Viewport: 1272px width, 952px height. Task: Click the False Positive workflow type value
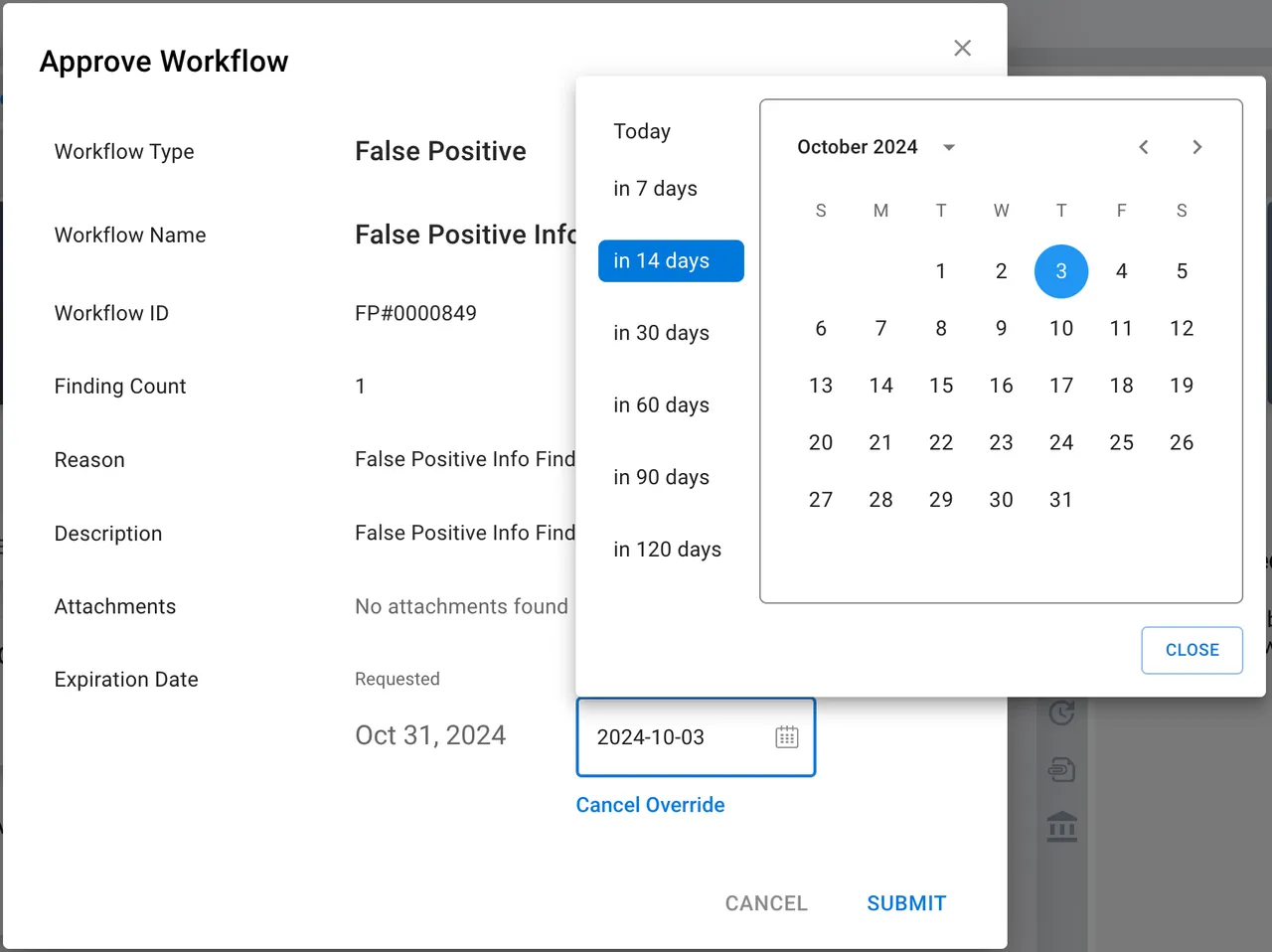coord(440,151)
